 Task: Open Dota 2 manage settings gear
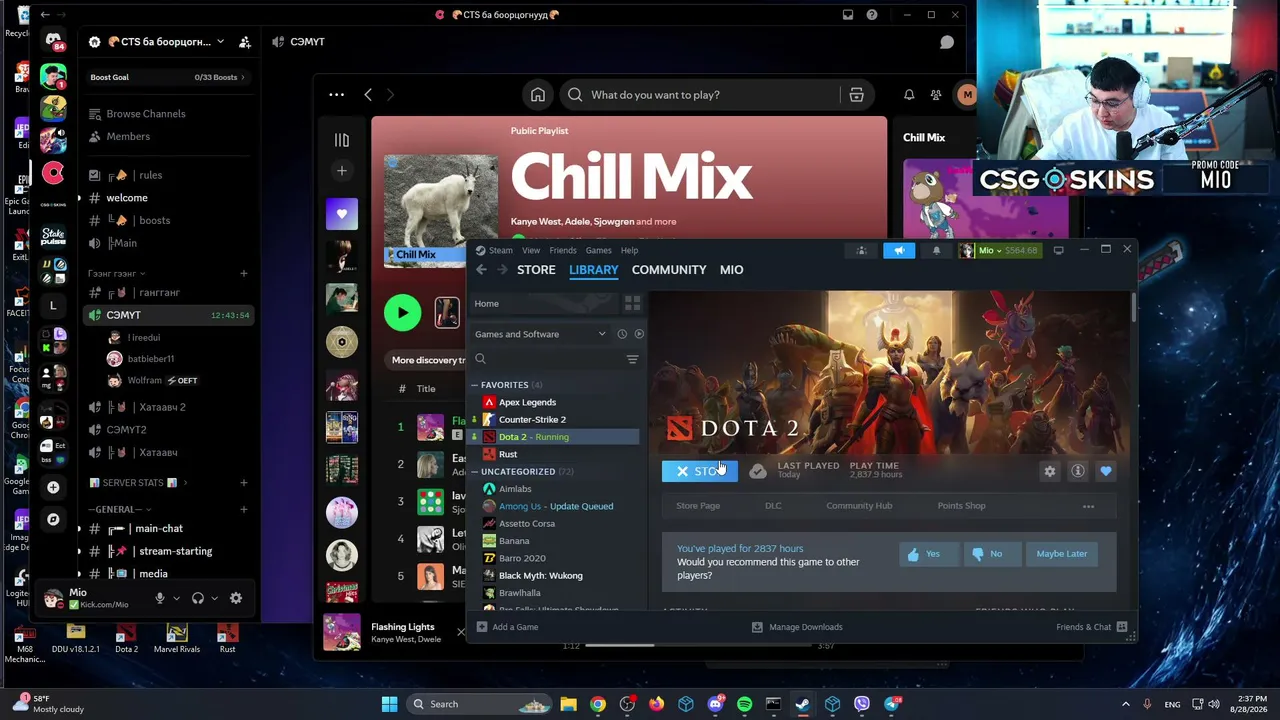point(1049,471)
